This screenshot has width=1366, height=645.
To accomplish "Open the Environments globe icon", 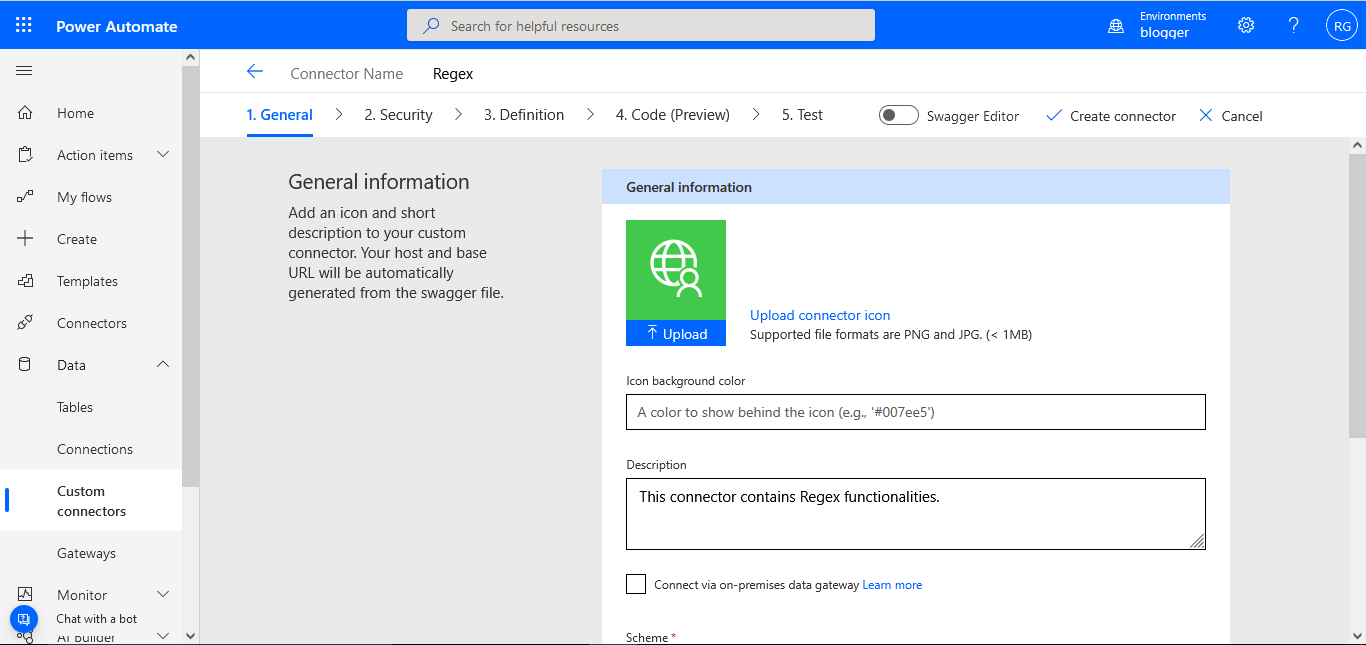I will 1116,26.
